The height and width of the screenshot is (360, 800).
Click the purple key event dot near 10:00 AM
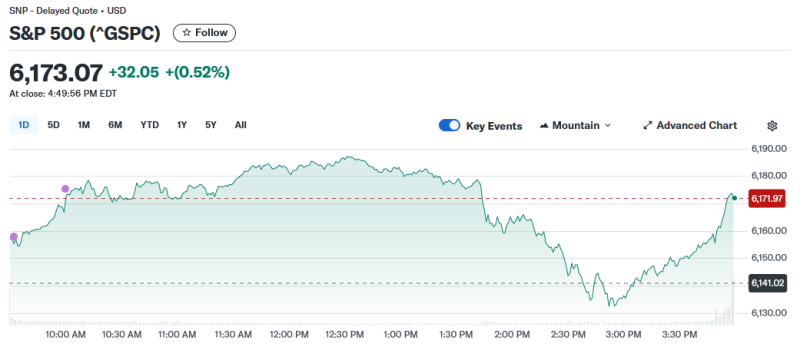click(x=65, y=189)
